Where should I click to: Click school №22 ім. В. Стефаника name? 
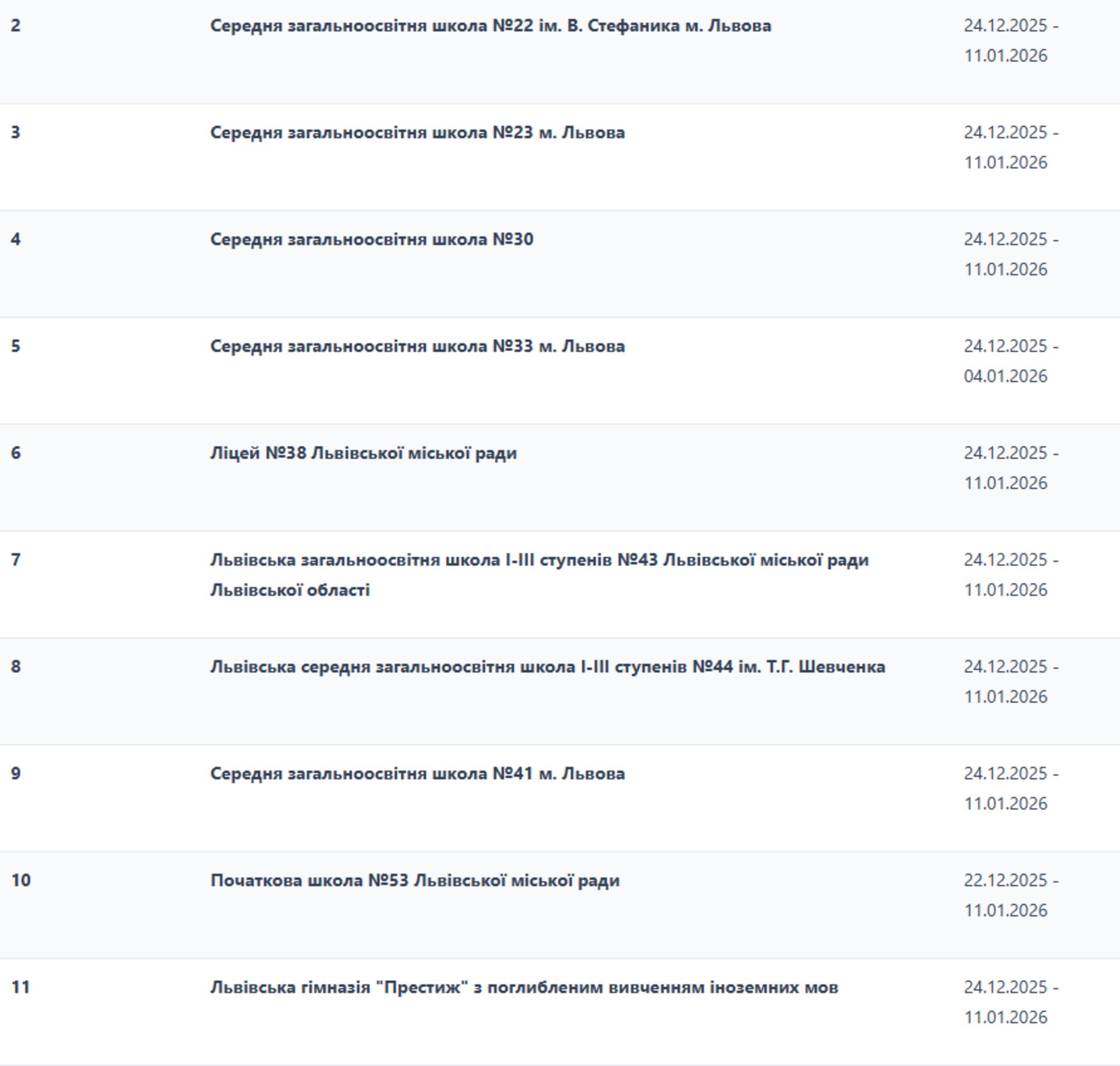[x=490, y=26]
